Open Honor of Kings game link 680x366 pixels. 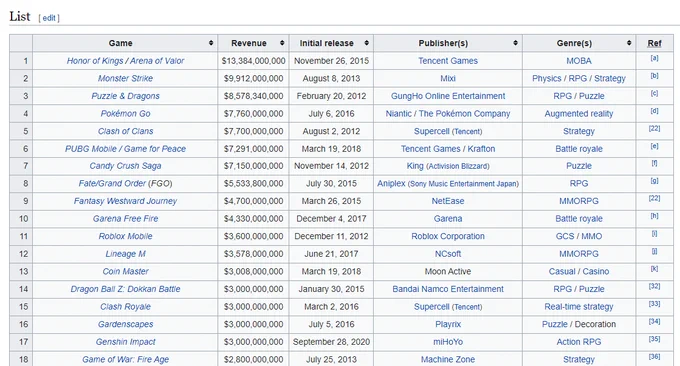pos(95,61)
